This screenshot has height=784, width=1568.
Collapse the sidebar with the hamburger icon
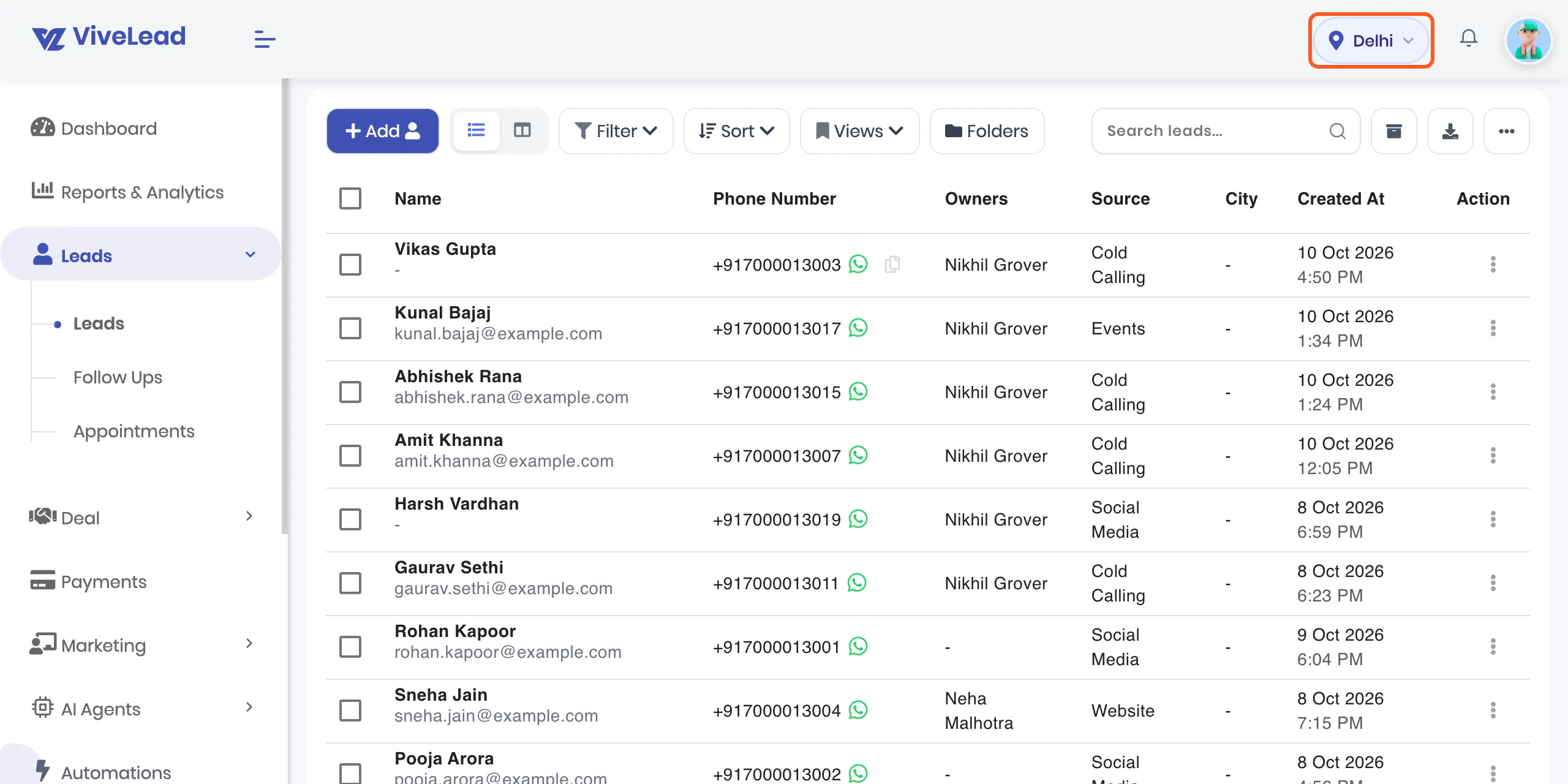pos(265,39)
